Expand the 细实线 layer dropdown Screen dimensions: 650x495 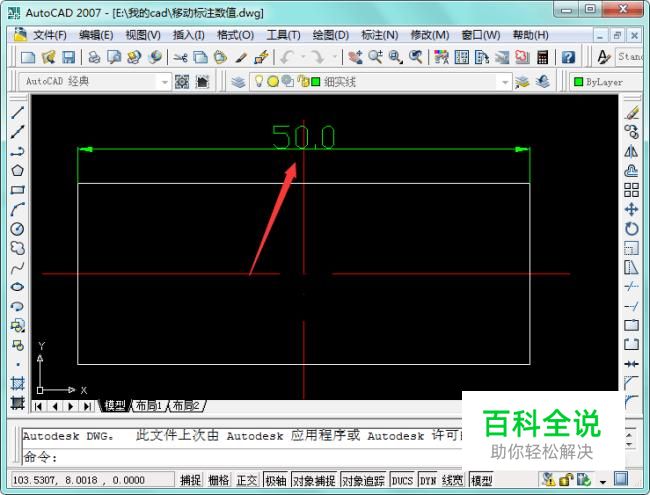504,82
